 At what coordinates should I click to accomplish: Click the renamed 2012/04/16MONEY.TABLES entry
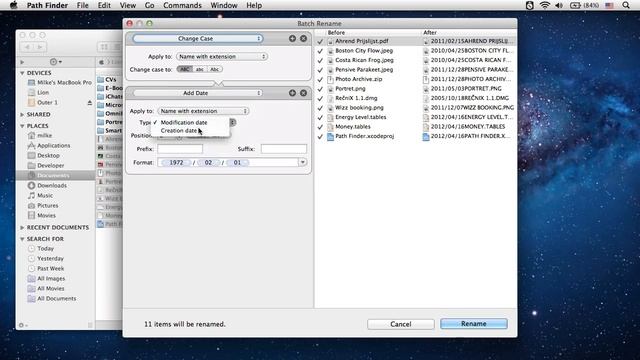pos(468,127)
